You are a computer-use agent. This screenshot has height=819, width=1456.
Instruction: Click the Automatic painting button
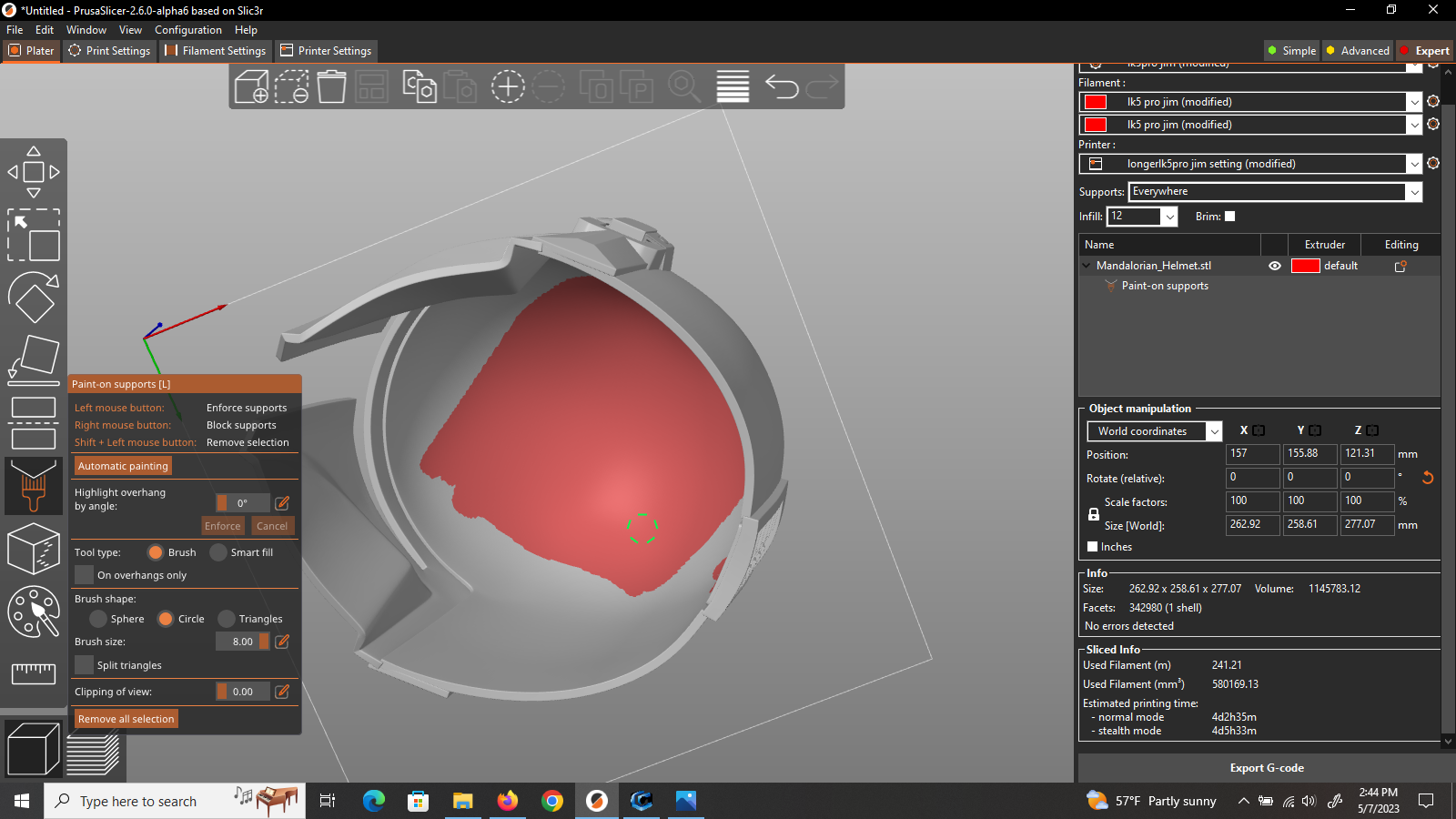[123, 466]
